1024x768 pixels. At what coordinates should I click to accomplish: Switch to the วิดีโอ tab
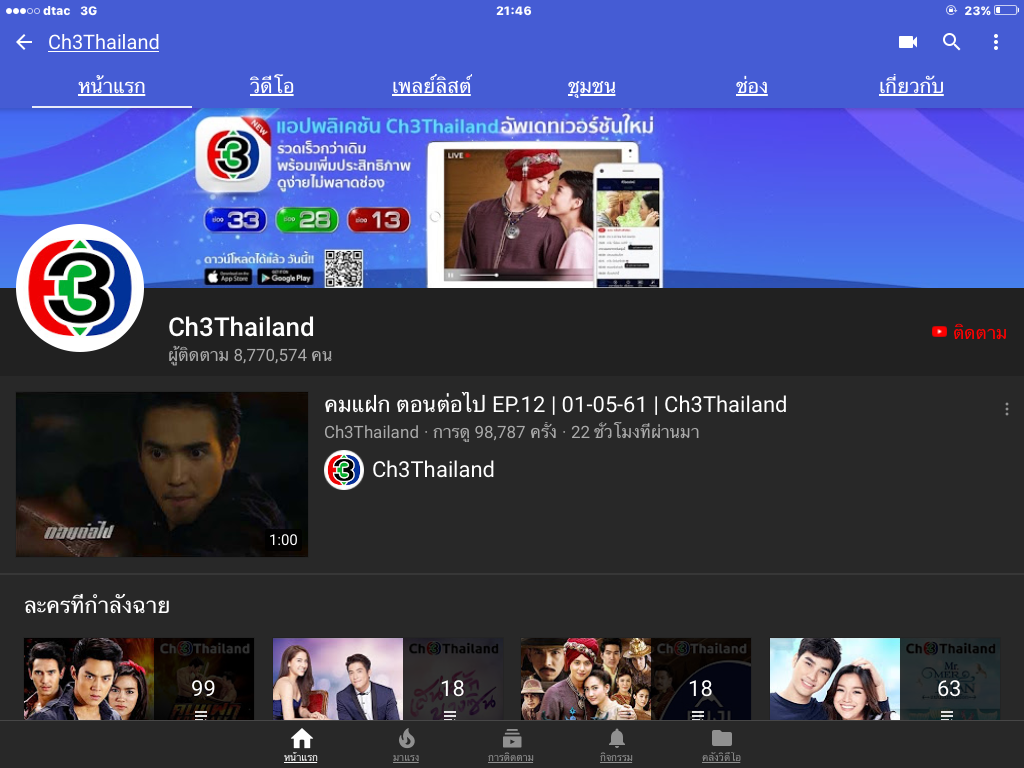pyautogui.click(x=272, y=86)
